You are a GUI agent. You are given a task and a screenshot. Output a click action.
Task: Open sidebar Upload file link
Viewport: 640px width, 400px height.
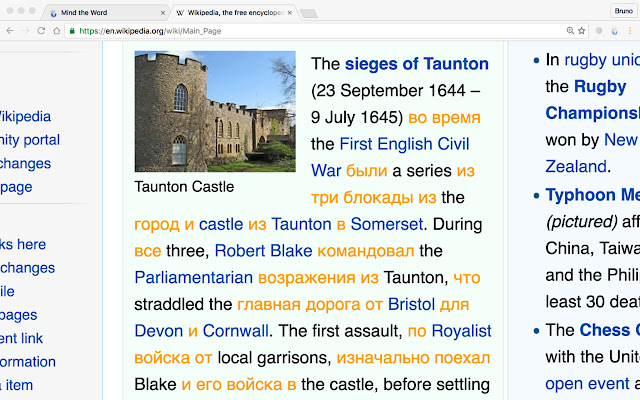(7, 291)
